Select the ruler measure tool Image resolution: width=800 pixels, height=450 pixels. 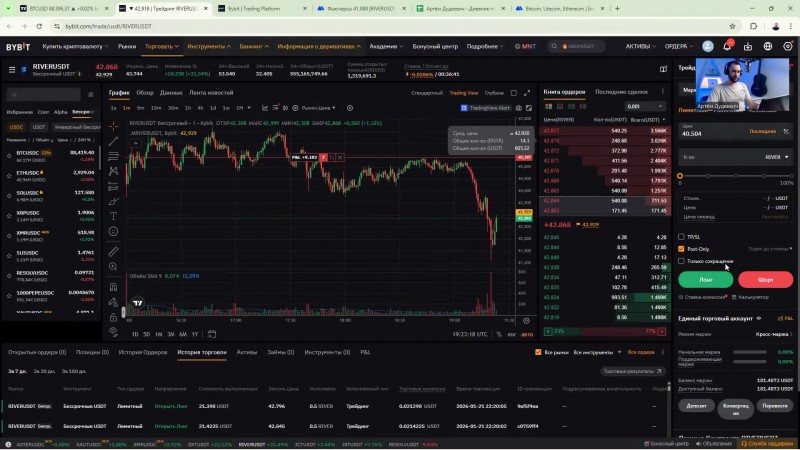[x=113, y=252]
